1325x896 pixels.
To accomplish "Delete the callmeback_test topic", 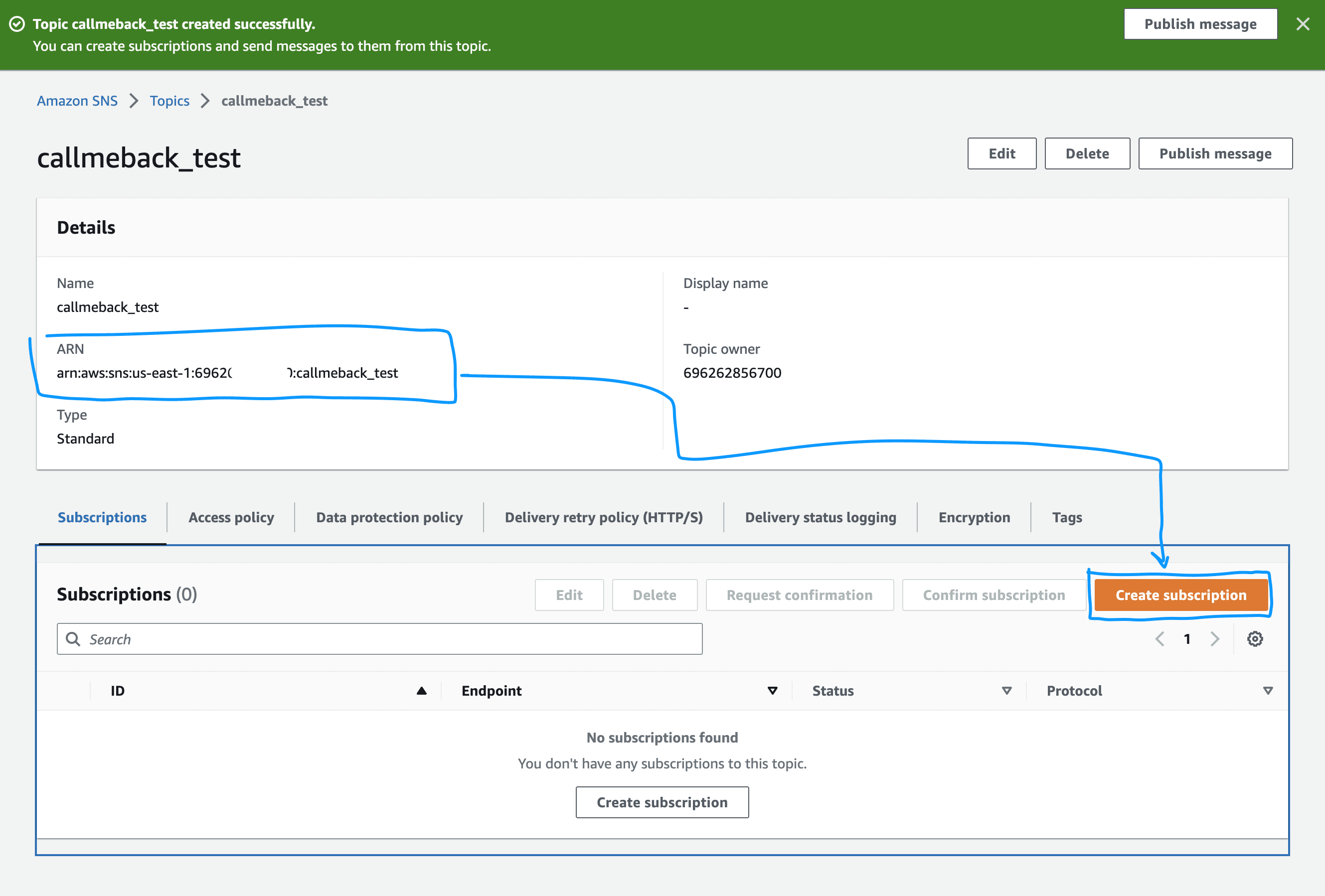I will tap(1087, 153).
